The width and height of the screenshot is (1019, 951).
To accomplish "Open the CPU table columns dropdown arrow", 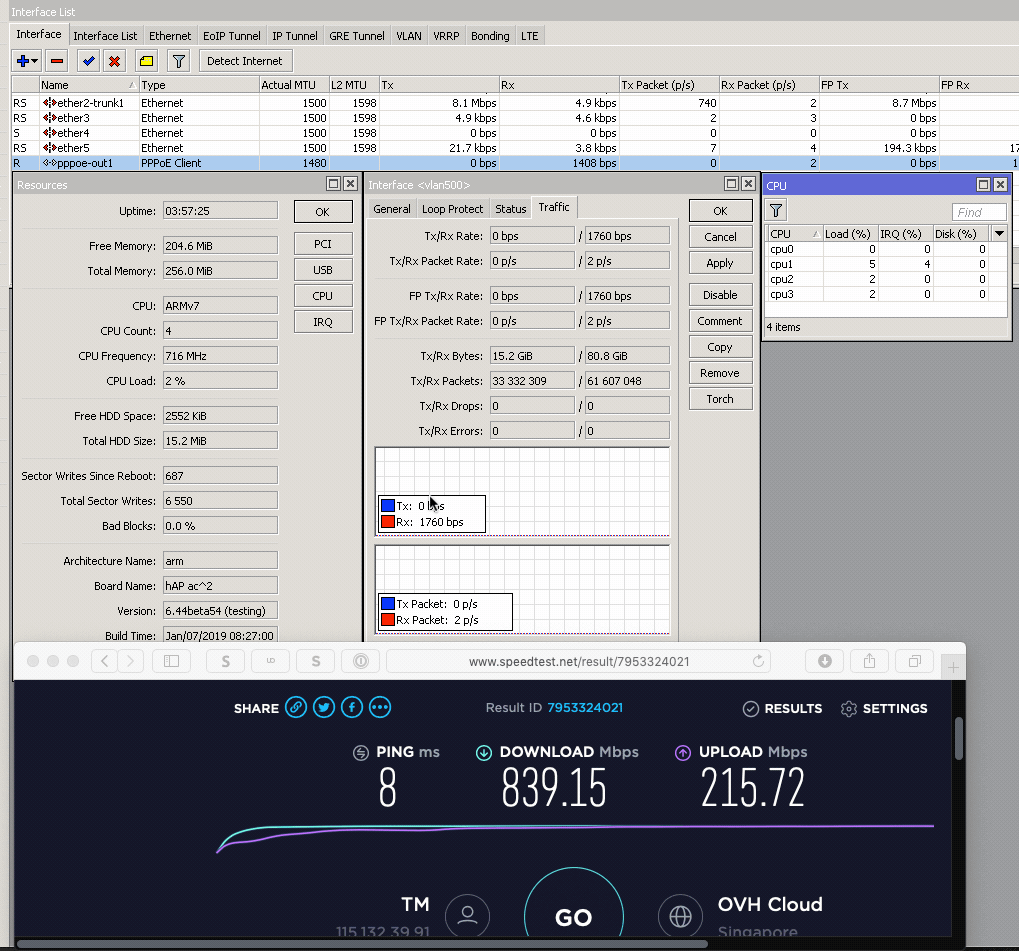I will point(998,234).
